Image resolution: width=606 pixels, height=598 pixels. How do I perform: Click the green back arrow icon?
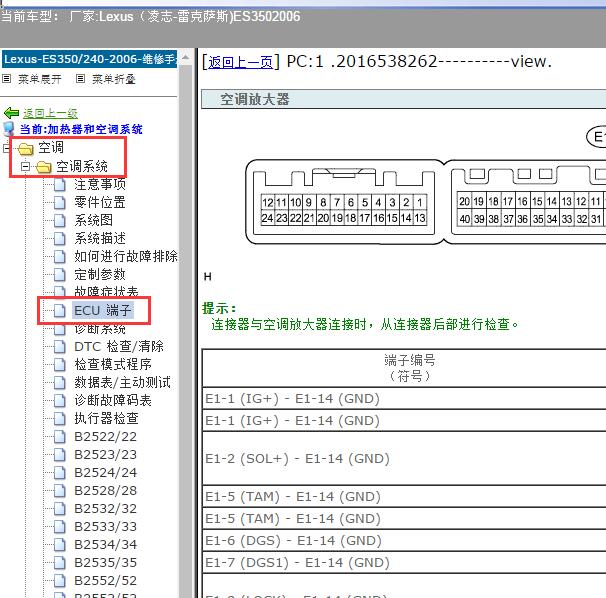[11, 113]
